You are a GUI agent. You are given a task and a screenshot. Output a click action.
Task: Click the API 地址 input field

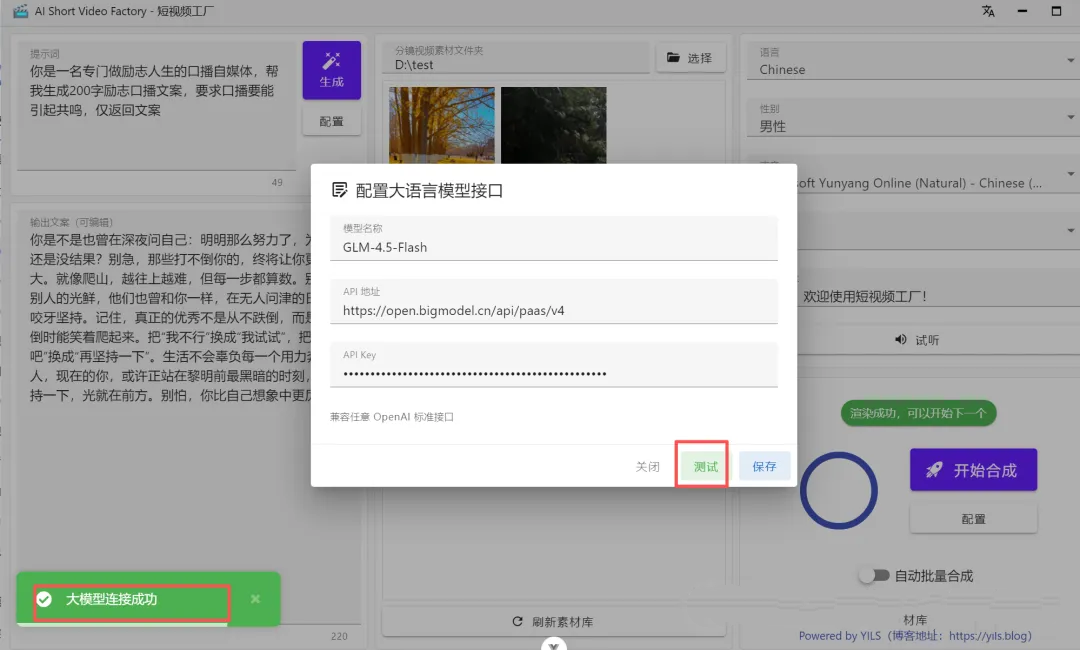click(554, 310)
